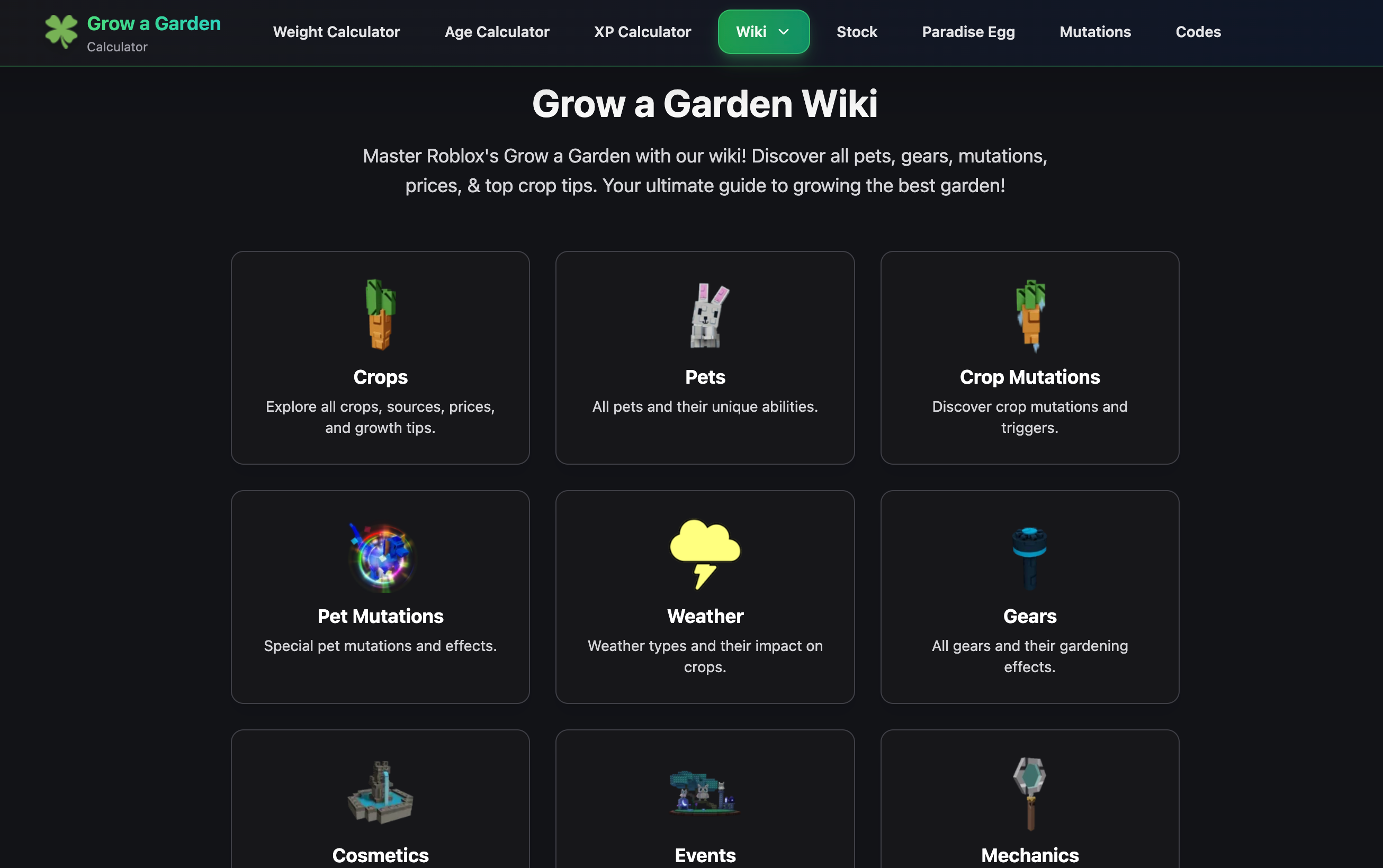The height and width of the screenshot is (868, 1383).
Task: Visit the Stock page
Action: coord(856,32)
